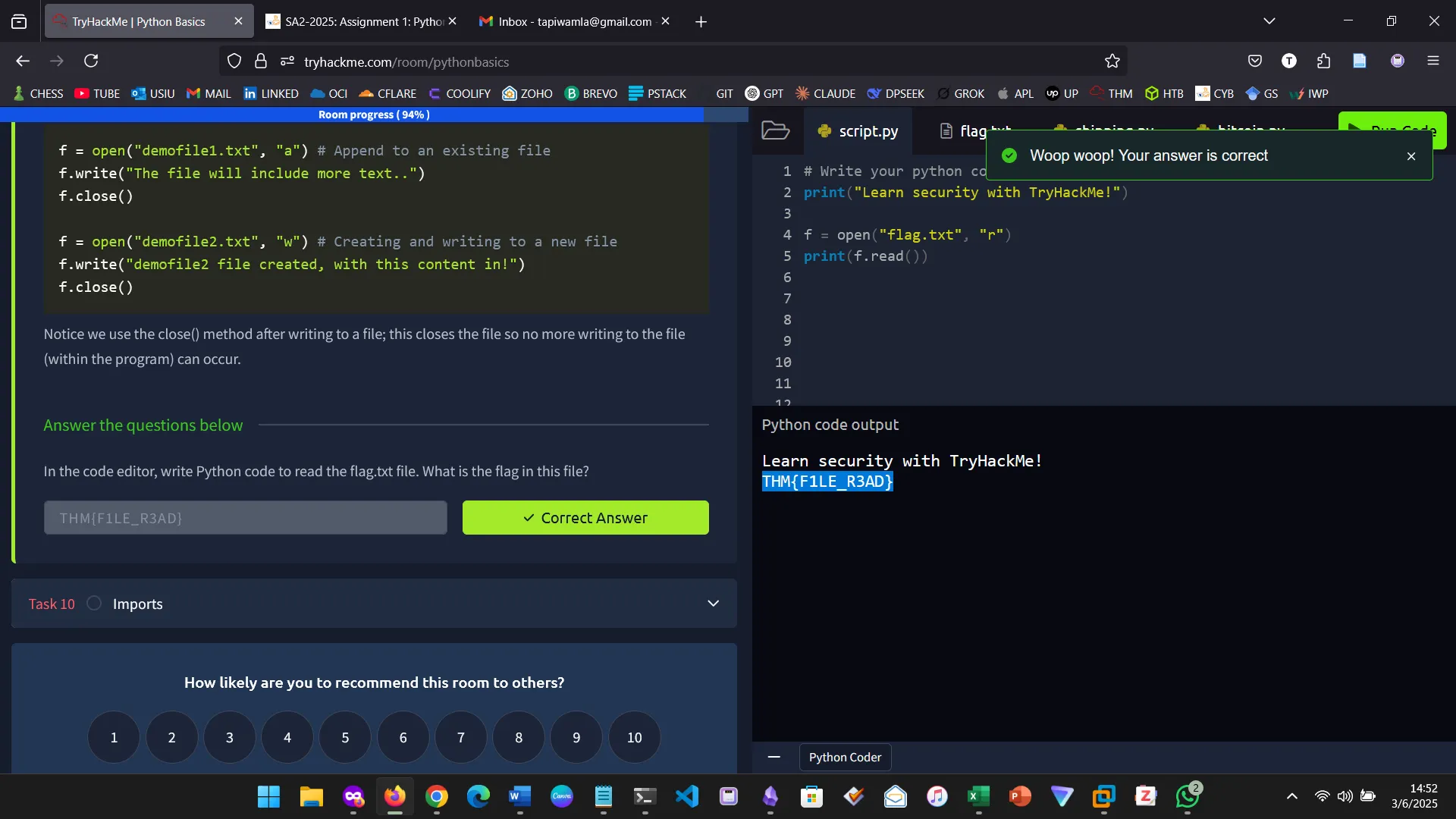1456x819 pixels.
Task: Show hidden system tray icons
Action: pyautogui.click(x=1291, y=796)
